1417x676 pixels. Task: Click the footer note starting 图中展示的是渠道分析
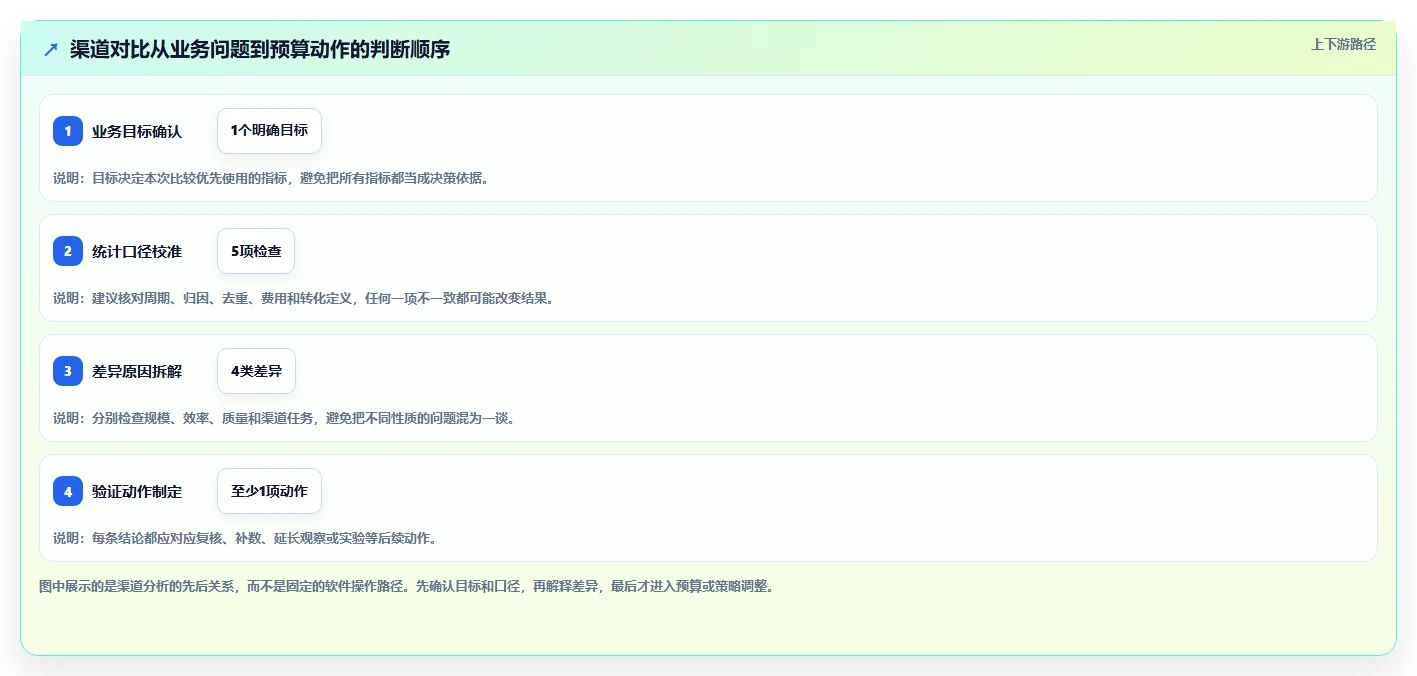(x=406, y=586)
